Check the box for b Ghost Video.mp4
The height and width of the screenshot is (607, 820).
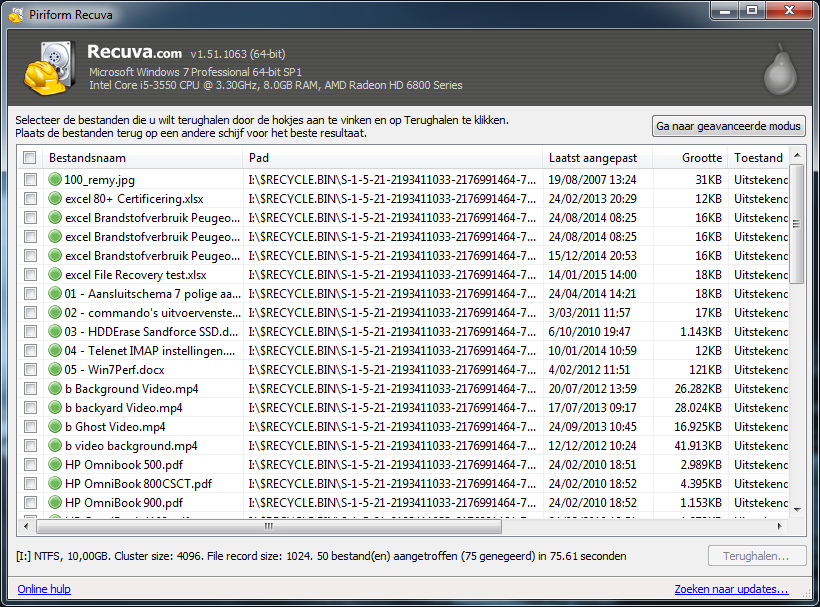30,427
